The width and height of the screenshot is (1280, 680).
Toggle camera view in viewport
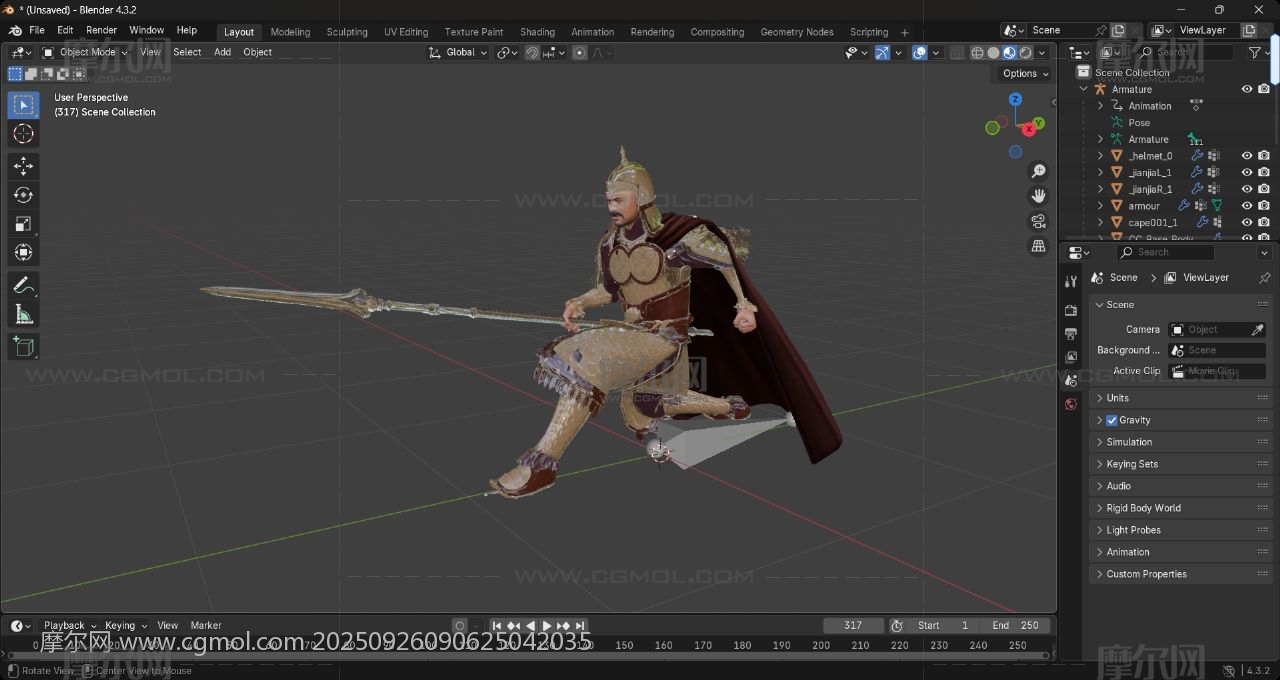tap(1039, 221)
